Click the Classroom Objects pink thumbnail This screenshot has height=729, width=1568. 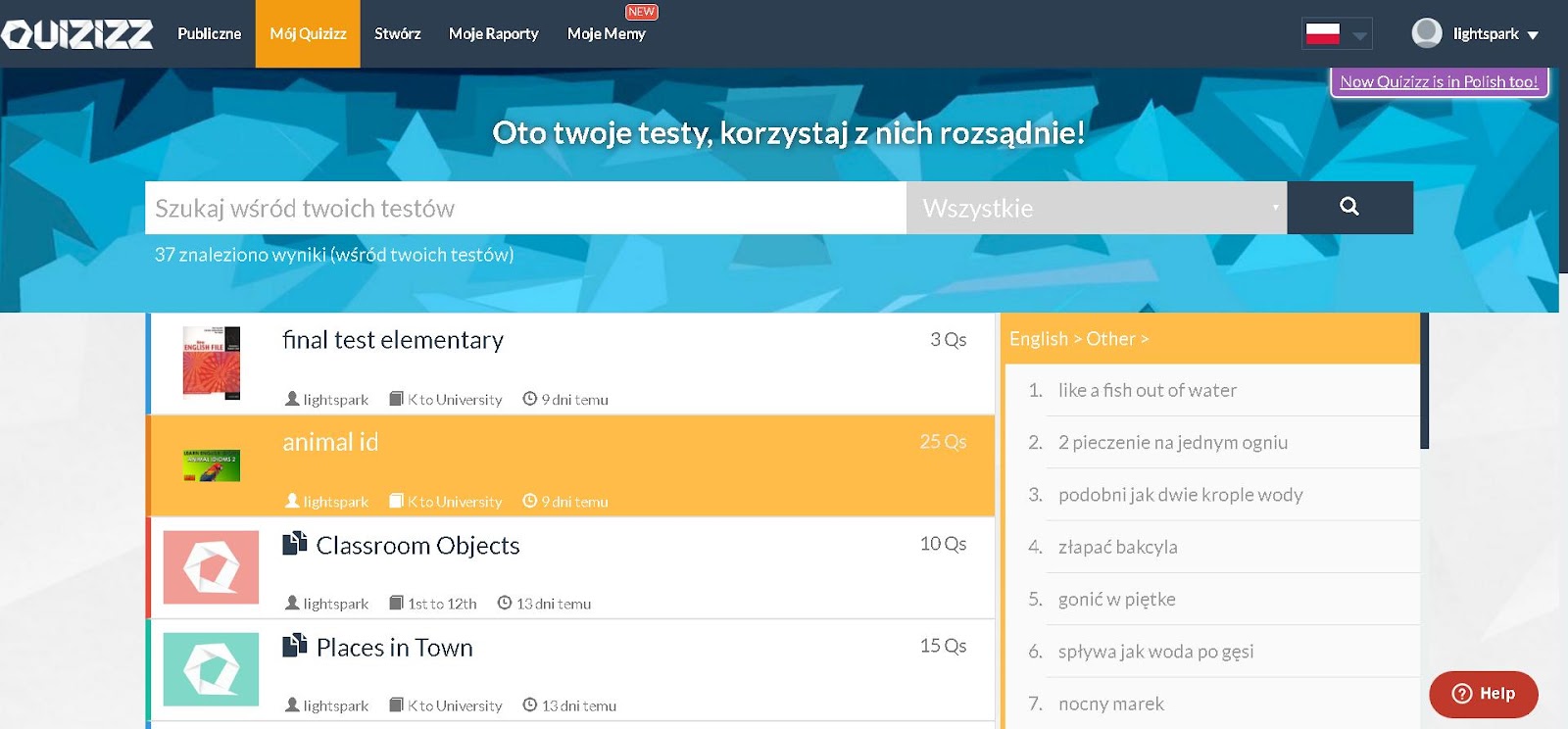point(211,567)
